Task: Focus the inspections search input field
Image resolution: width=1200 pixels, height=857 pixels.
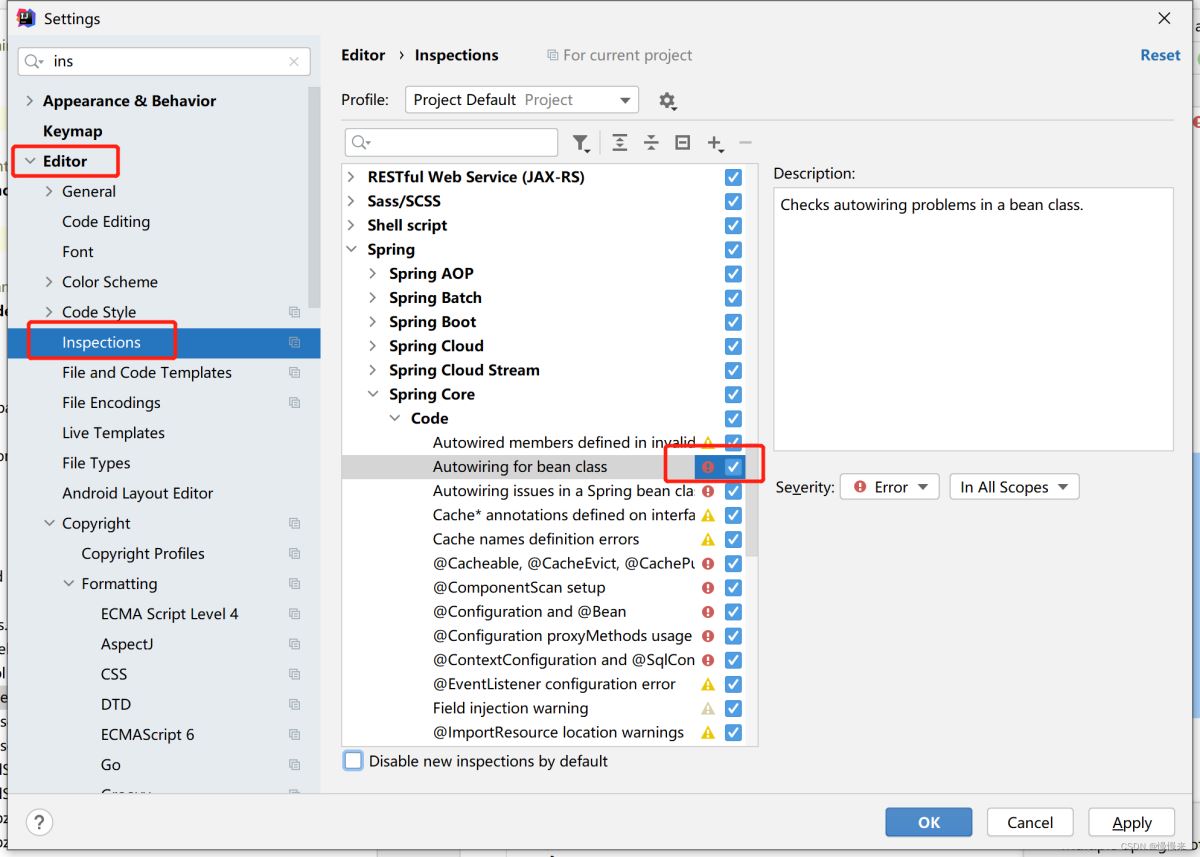Action: 451,143
